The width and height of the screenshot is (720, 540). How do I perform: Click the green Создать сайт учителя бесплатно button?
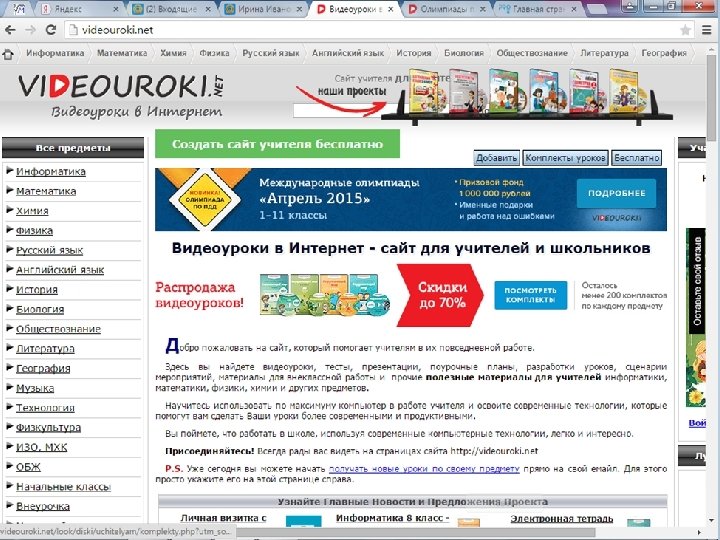[x=277, y=144]
